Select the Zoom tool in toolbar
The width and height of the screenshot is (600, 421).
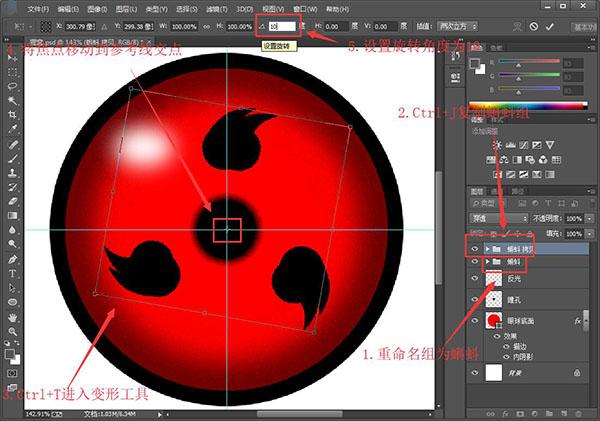(x=12, y=331)
